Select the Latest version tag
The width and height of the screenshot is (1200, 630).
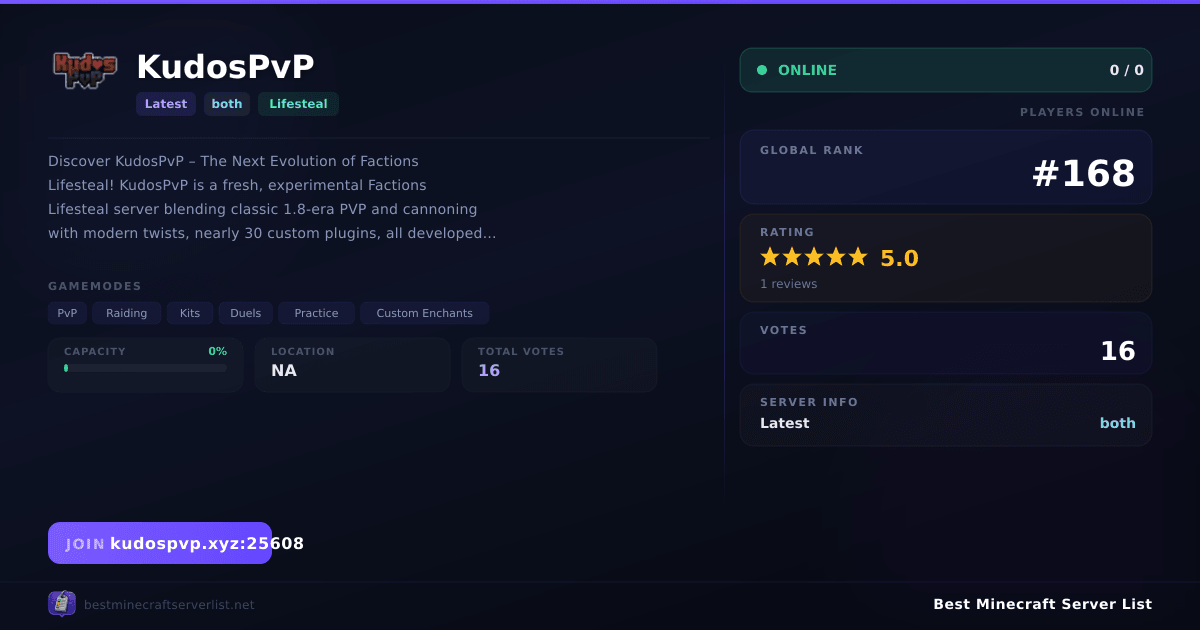coord(166,104)
